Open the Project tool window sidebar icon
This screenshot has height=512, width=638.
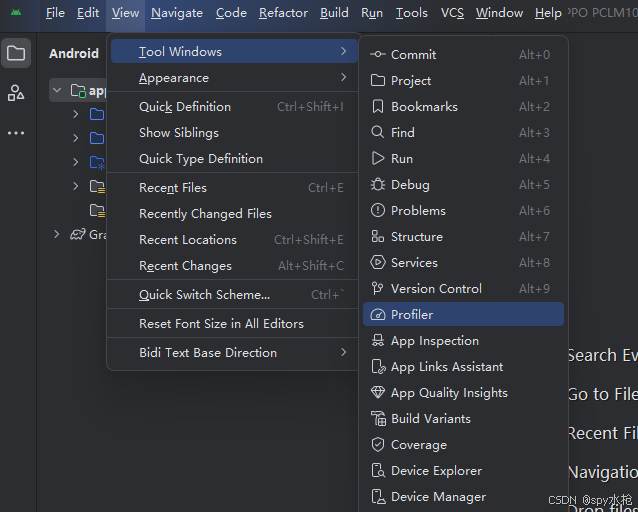[x=16, y=53]
